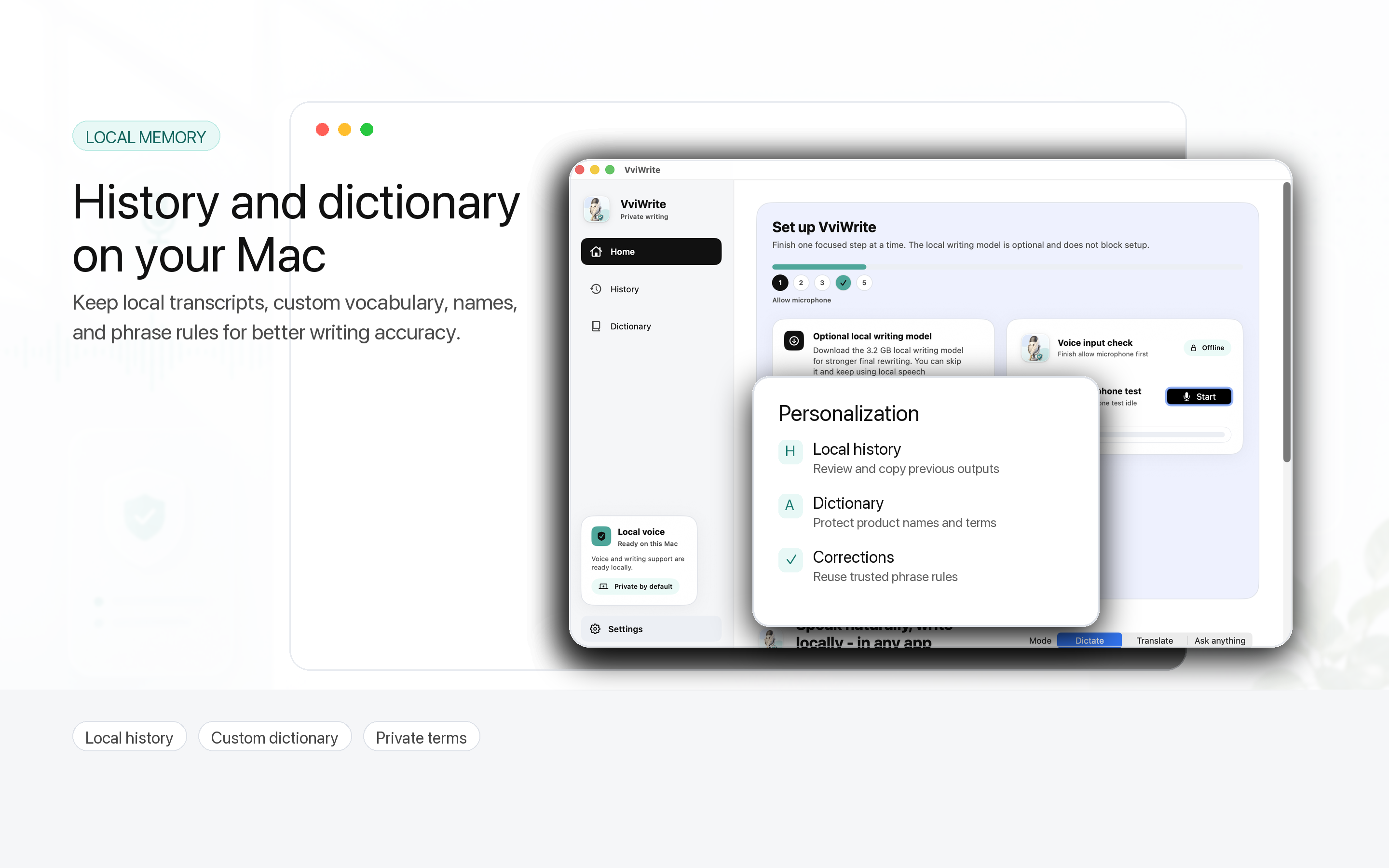
Task: Click the Local voice shield icon
Action: 601,536
